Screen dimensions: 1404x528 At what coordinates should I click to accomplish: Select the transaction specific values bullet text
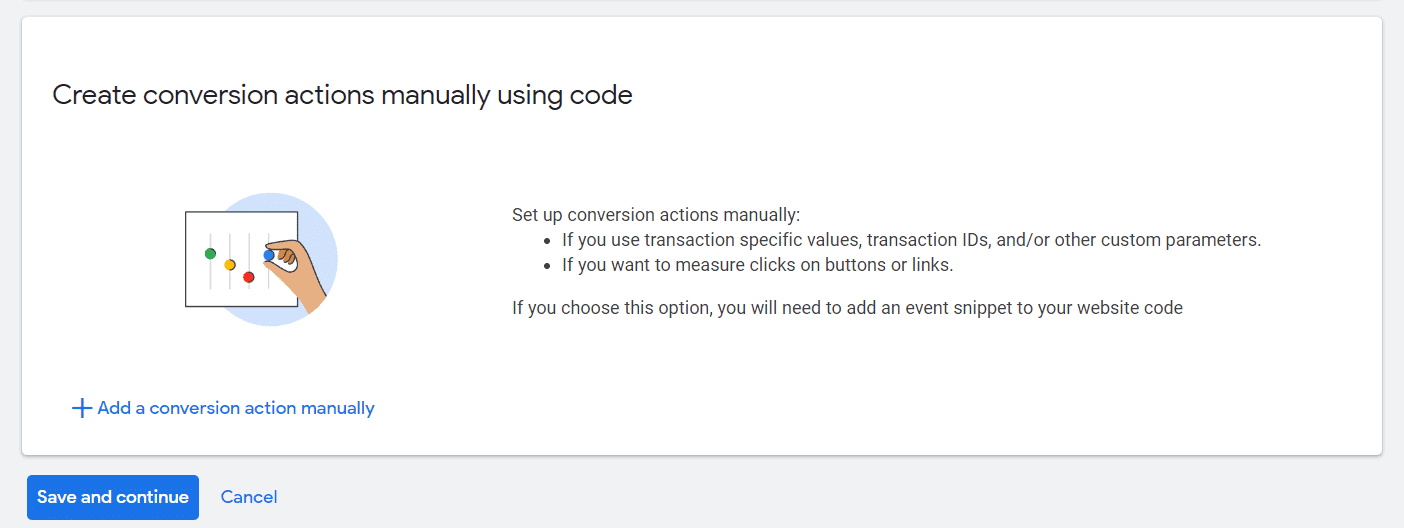pos(911,240)
